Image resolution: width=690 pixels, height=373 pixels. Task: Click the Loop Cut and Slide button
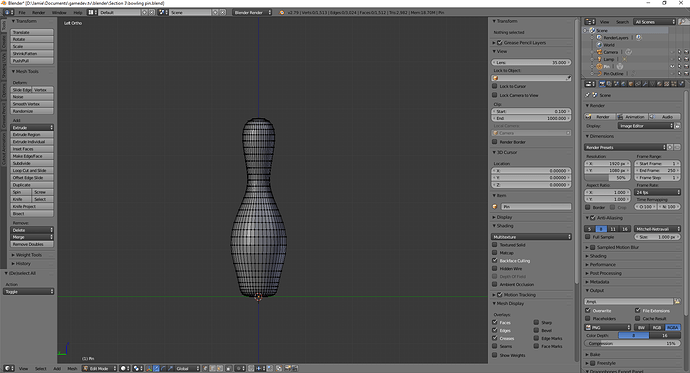click(x=32, y=170)
